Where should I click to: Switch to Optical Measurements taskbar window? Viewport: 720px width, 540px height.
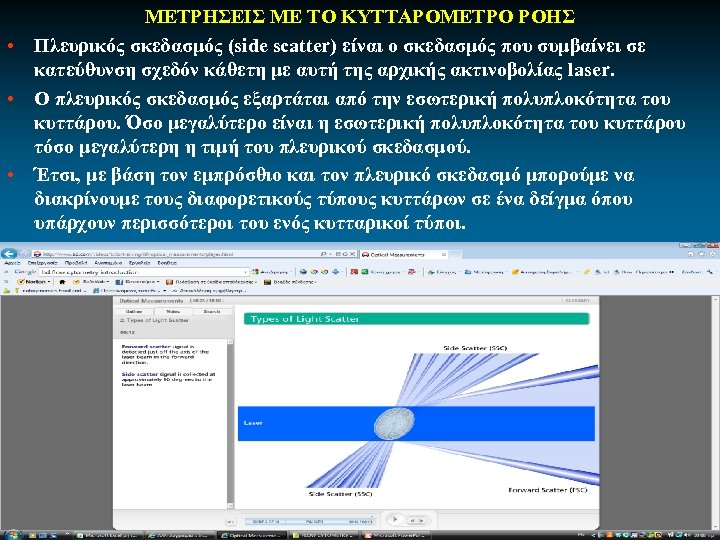(x=253, y=535)
